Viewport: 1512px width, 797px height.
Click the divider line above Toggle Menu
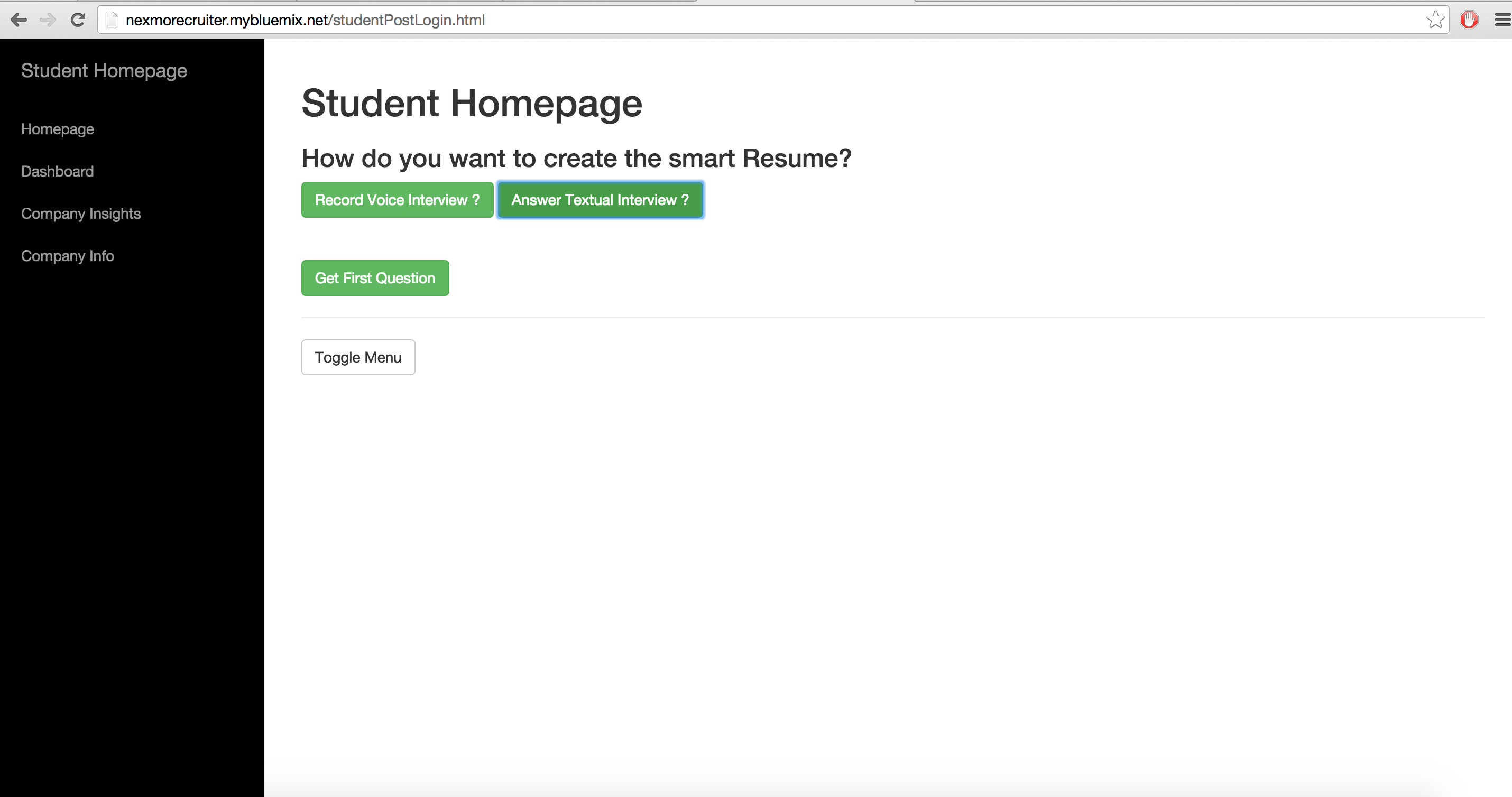click(892, 318)
